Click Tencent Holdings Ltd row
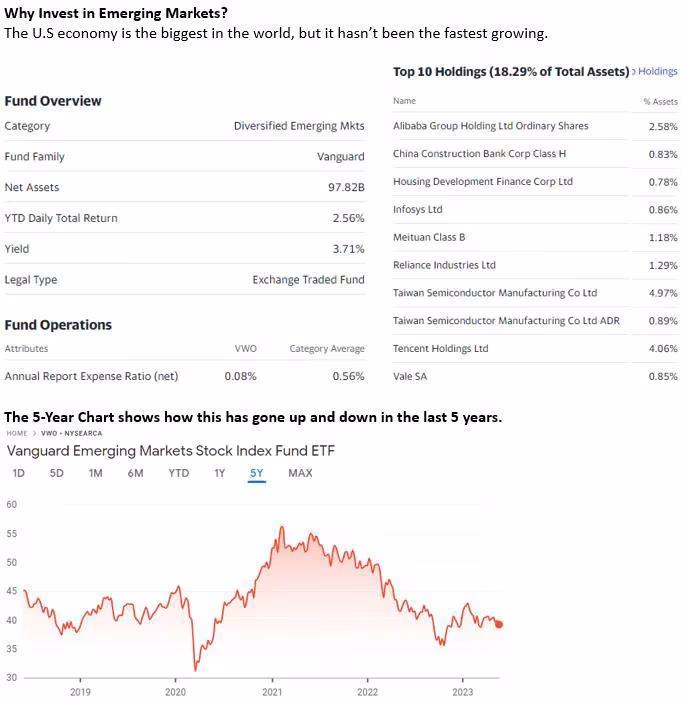Image resolution: width=682 pixels, height=702 pixels. tap(535, 348)
